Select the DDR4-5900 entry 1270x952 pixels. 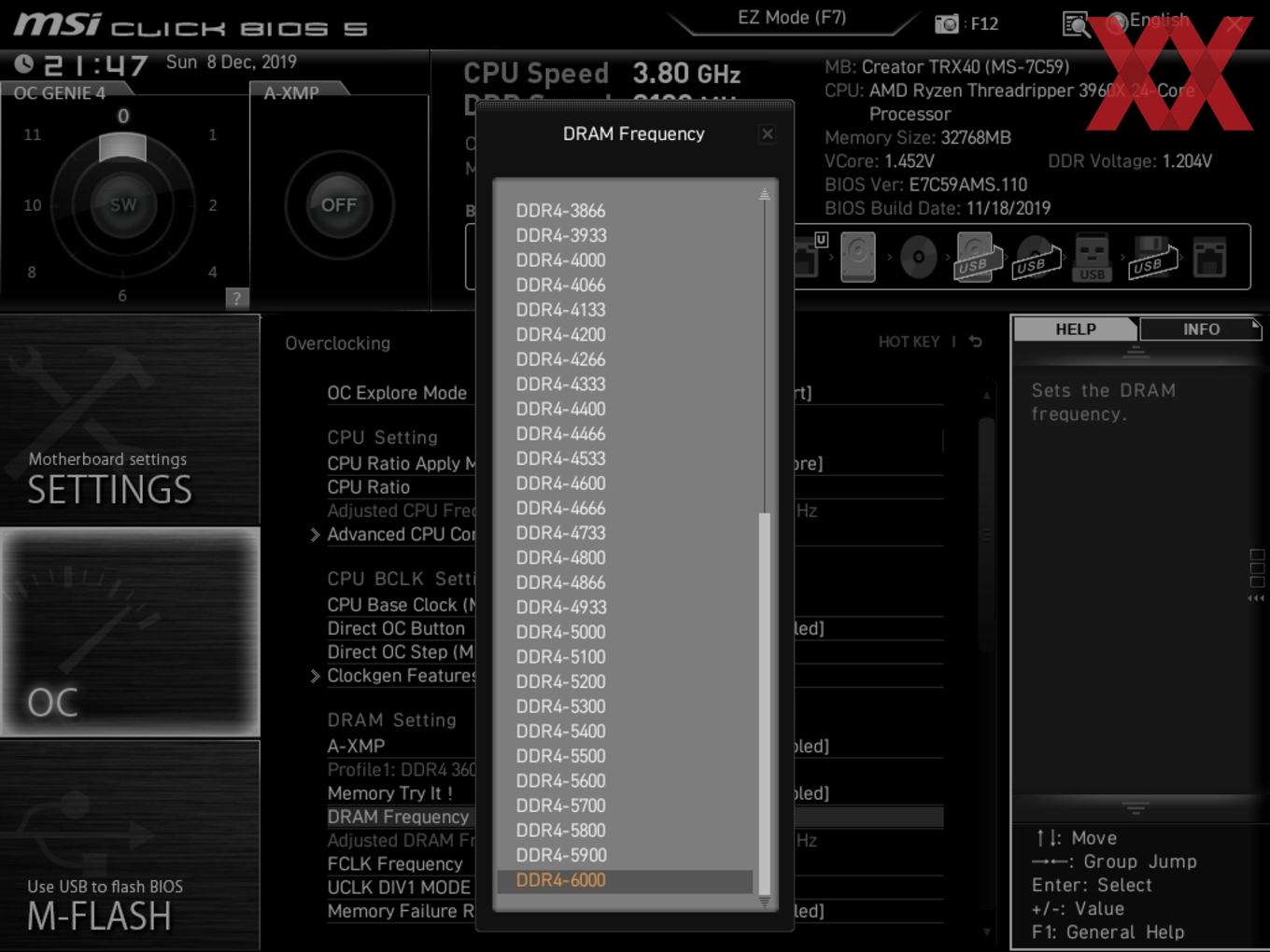click(x=561, y=855)
